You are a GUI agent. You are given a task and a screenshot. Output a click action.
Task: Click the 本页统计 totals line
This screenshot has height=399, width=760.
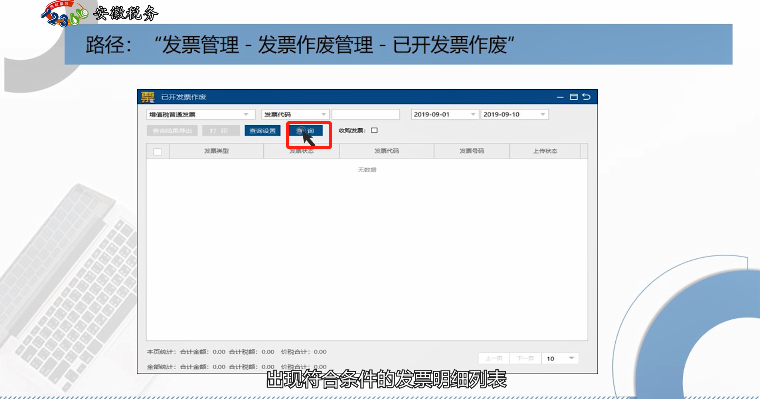[237, 352]
